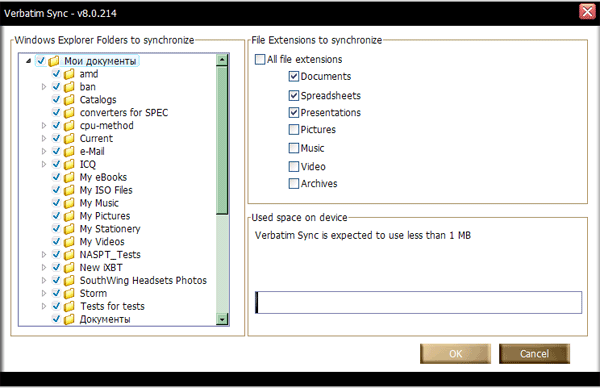Expand the Current folder node
The width and height of the screenshot is (600, 388).
coord(44,139)
